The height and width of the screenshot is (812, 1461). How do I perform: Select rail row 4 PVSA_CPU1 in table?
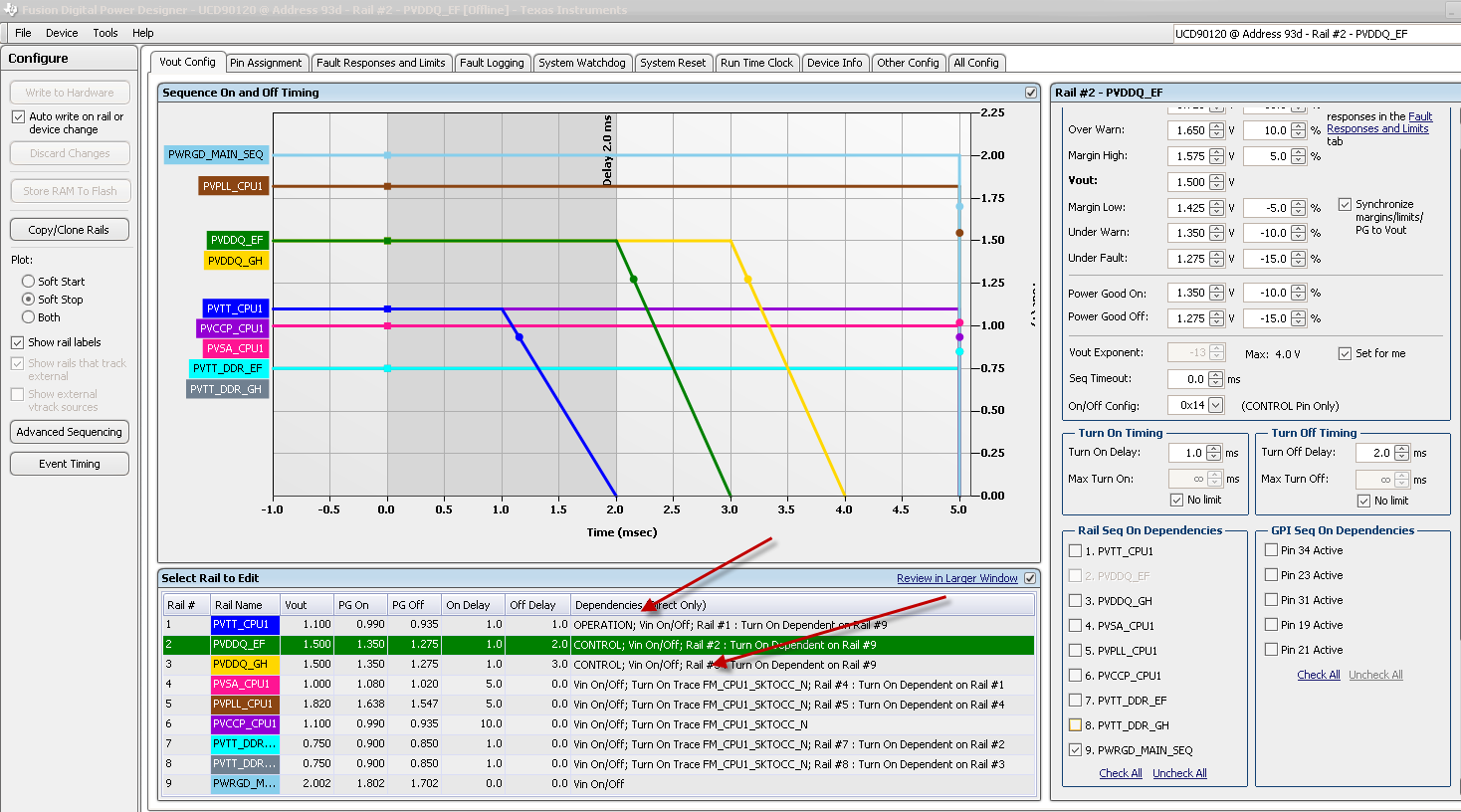(598, 684)
